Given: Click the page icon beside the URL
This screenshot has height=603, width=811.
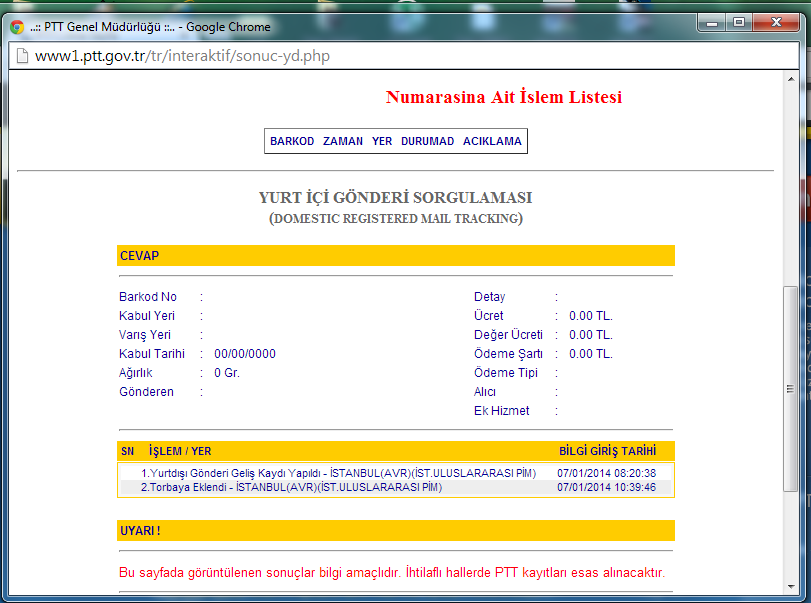Looking at the screenshot, I should point(22,56).
